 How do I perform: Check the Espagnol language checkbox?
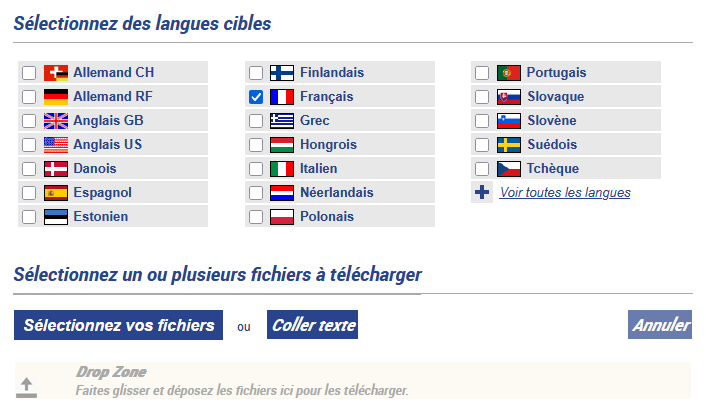29,193
